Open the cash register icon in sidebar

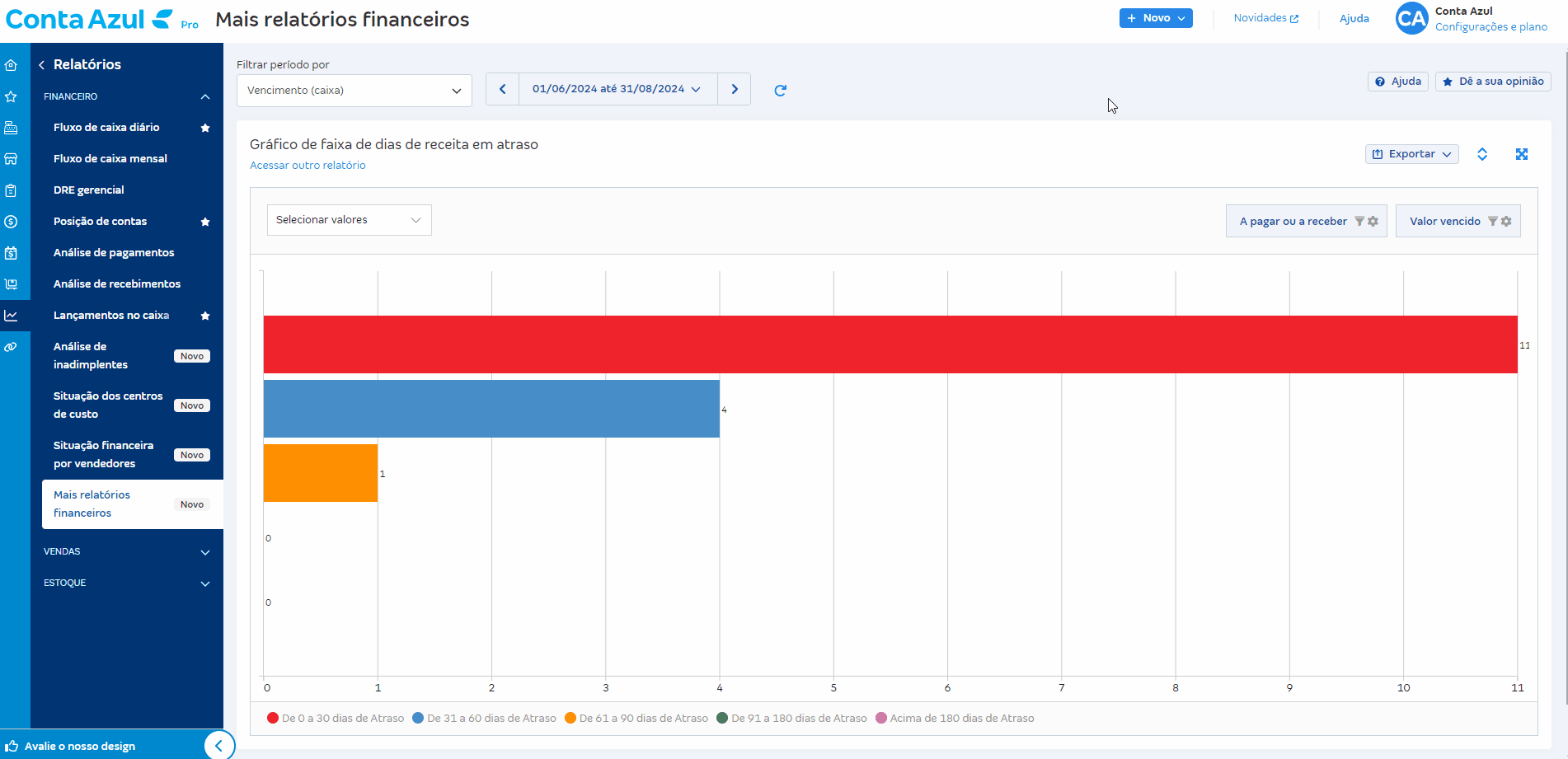click(x=11, y=128)
